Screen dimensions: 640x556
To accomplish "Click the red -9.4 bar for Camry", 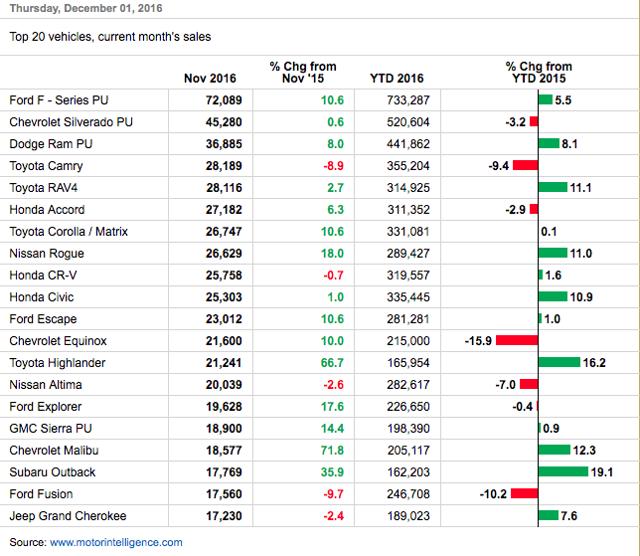I will [x=525, y=165].
